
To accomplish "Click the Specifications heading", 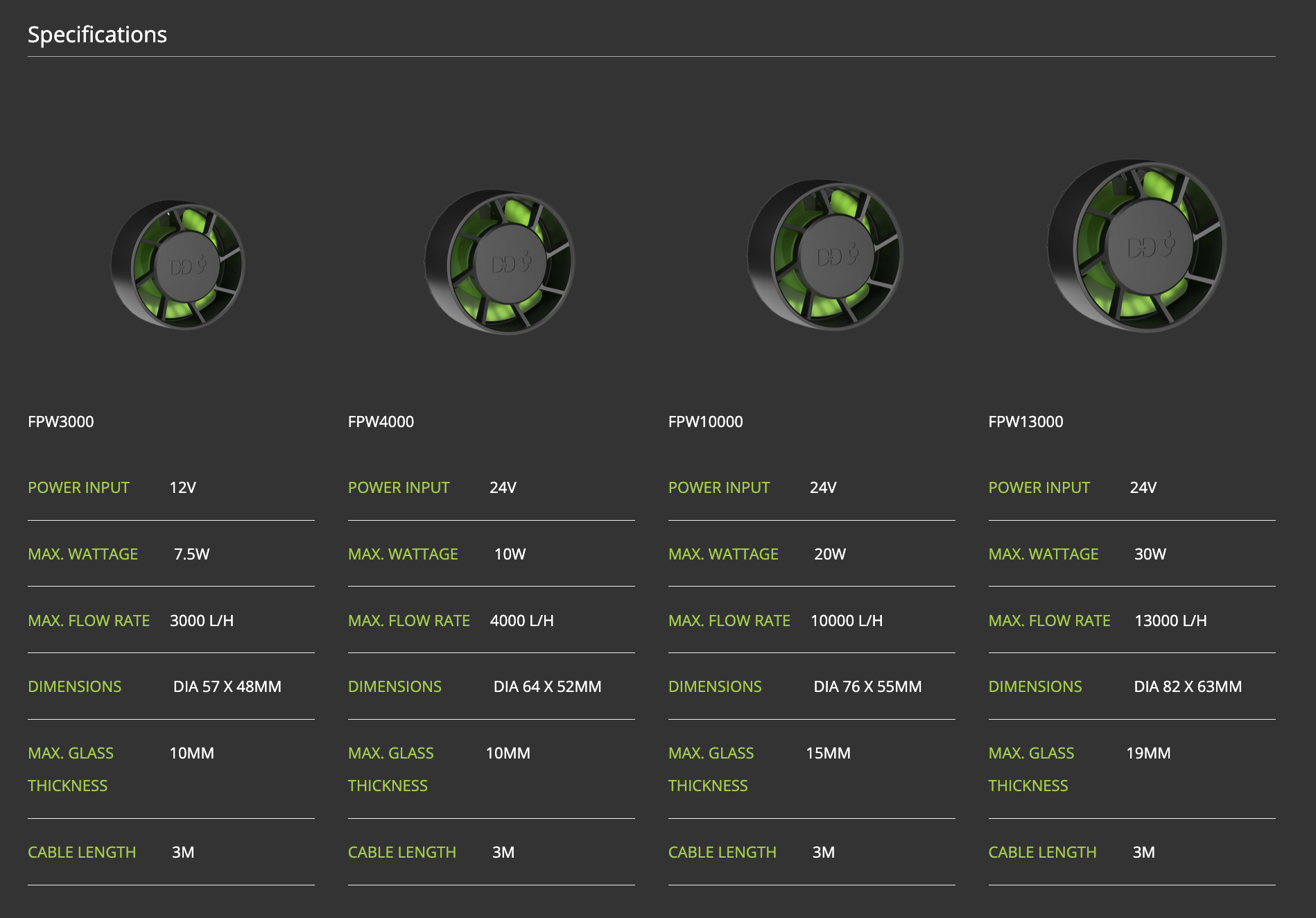I will pyautogui.click(x=97, y=35).
